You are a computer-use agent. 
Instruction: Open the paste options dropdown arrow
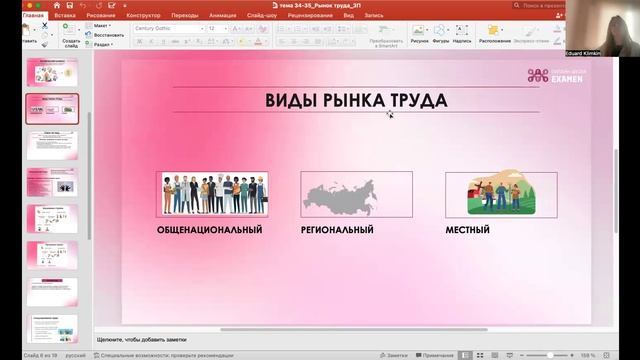[x=35, y=30]
